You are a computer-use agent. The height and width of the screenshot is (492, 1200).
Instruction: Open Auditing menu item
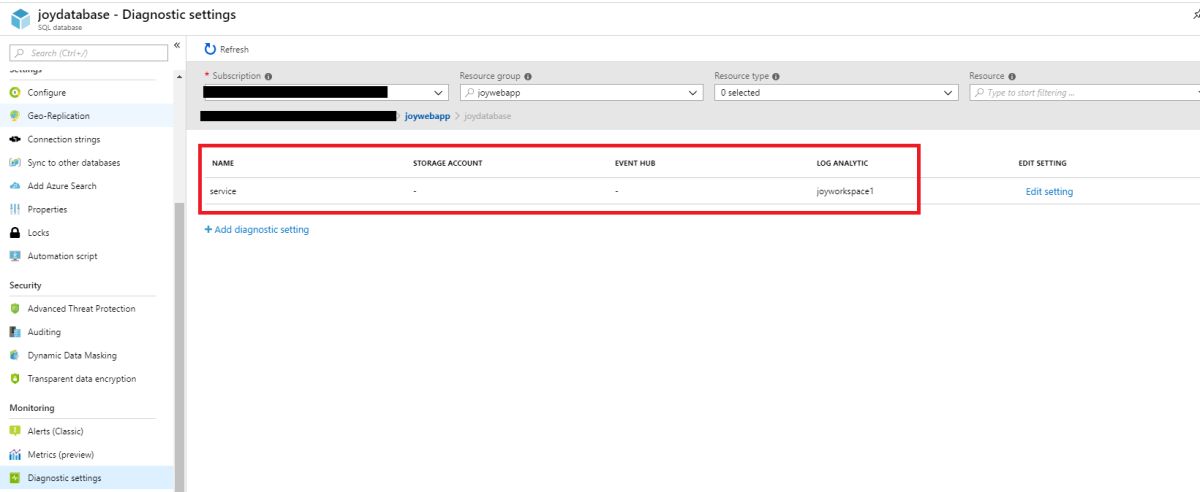pyautogui.click(x=86, y=332)
